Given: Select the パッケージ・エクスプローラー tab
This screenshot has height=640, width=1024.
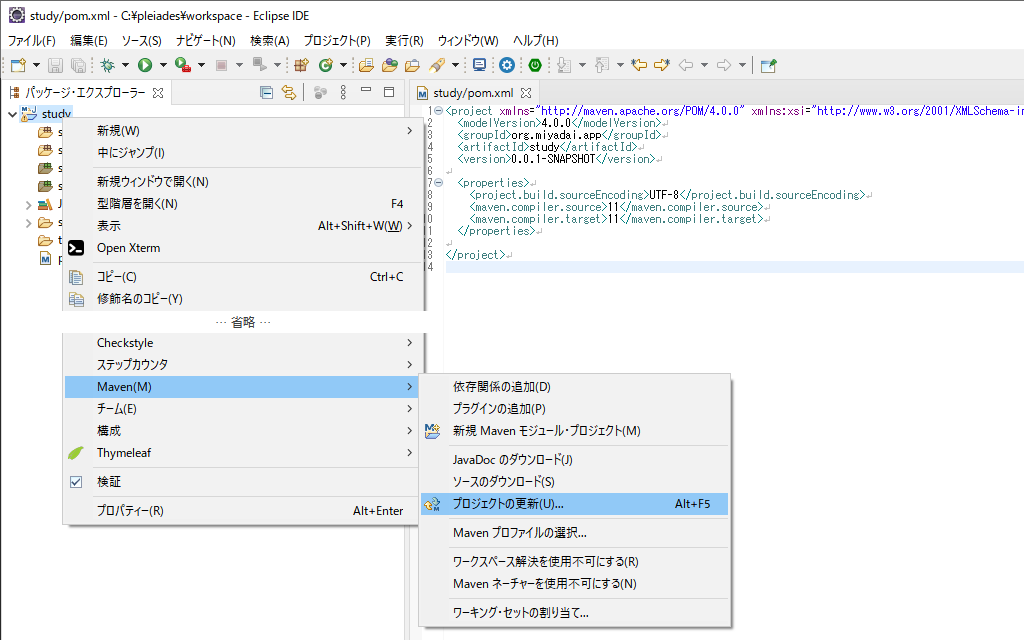Looking at the screenshot, I should (85, 93).
